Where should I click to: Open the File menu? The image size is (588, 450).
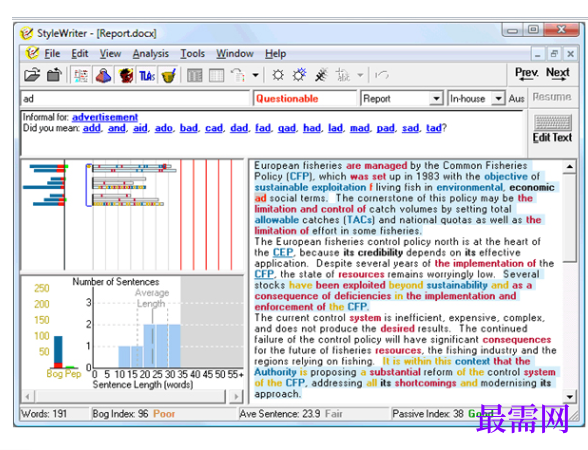(52, 54)
